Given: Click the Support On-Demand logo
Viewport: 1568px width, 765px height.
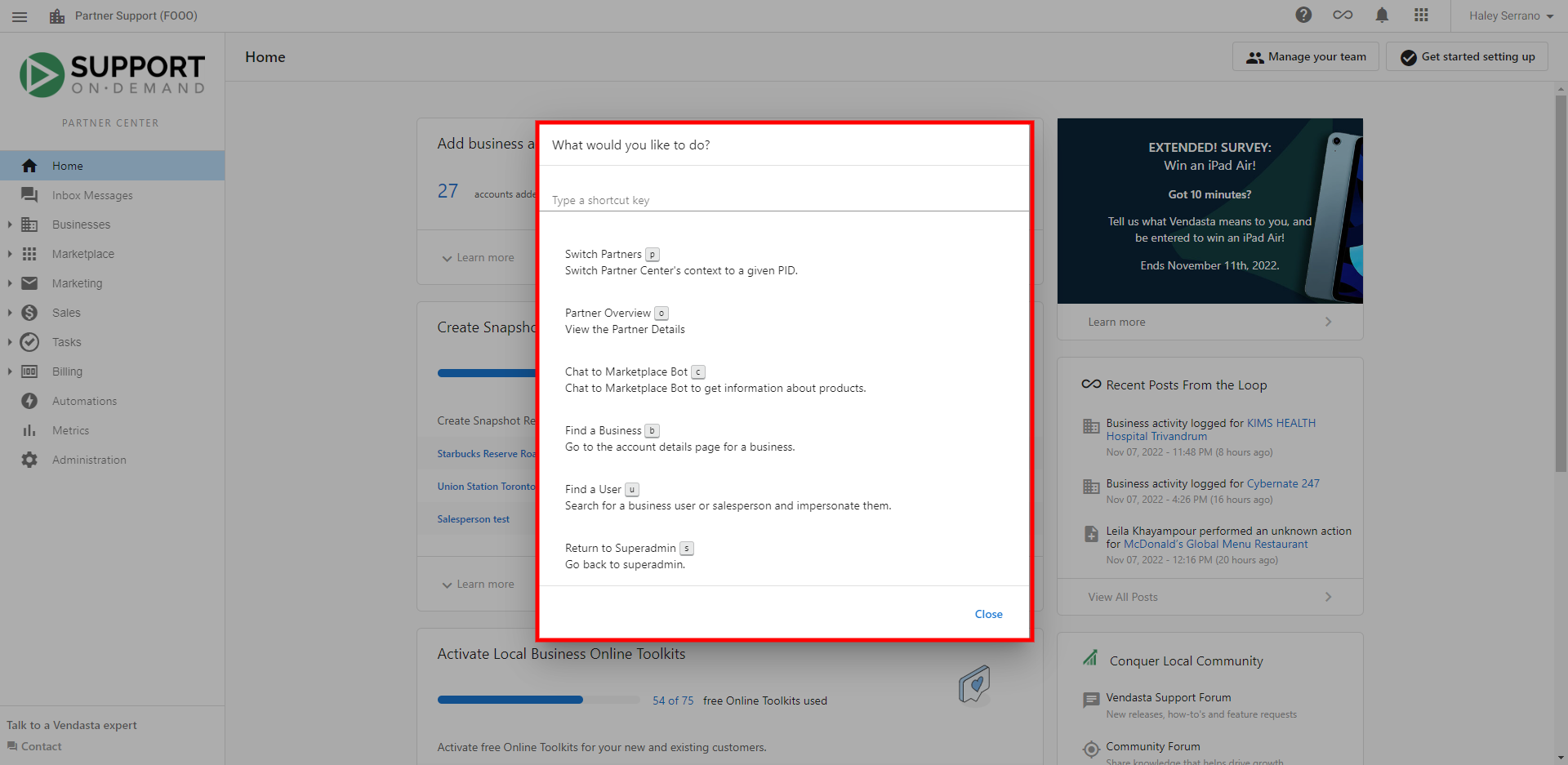Looking at the screenshot, I should click(112, 75).
